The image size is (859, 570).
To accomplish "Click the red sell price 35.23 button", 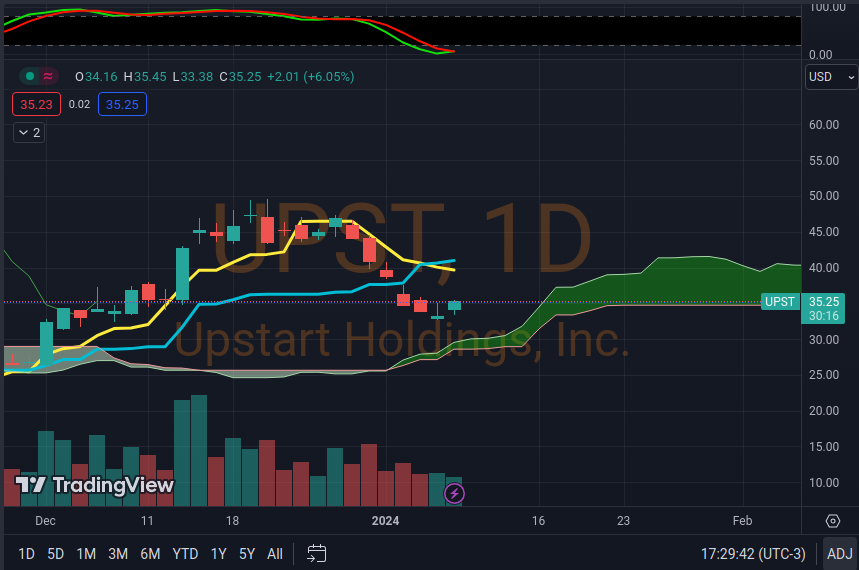I will 36,105.
